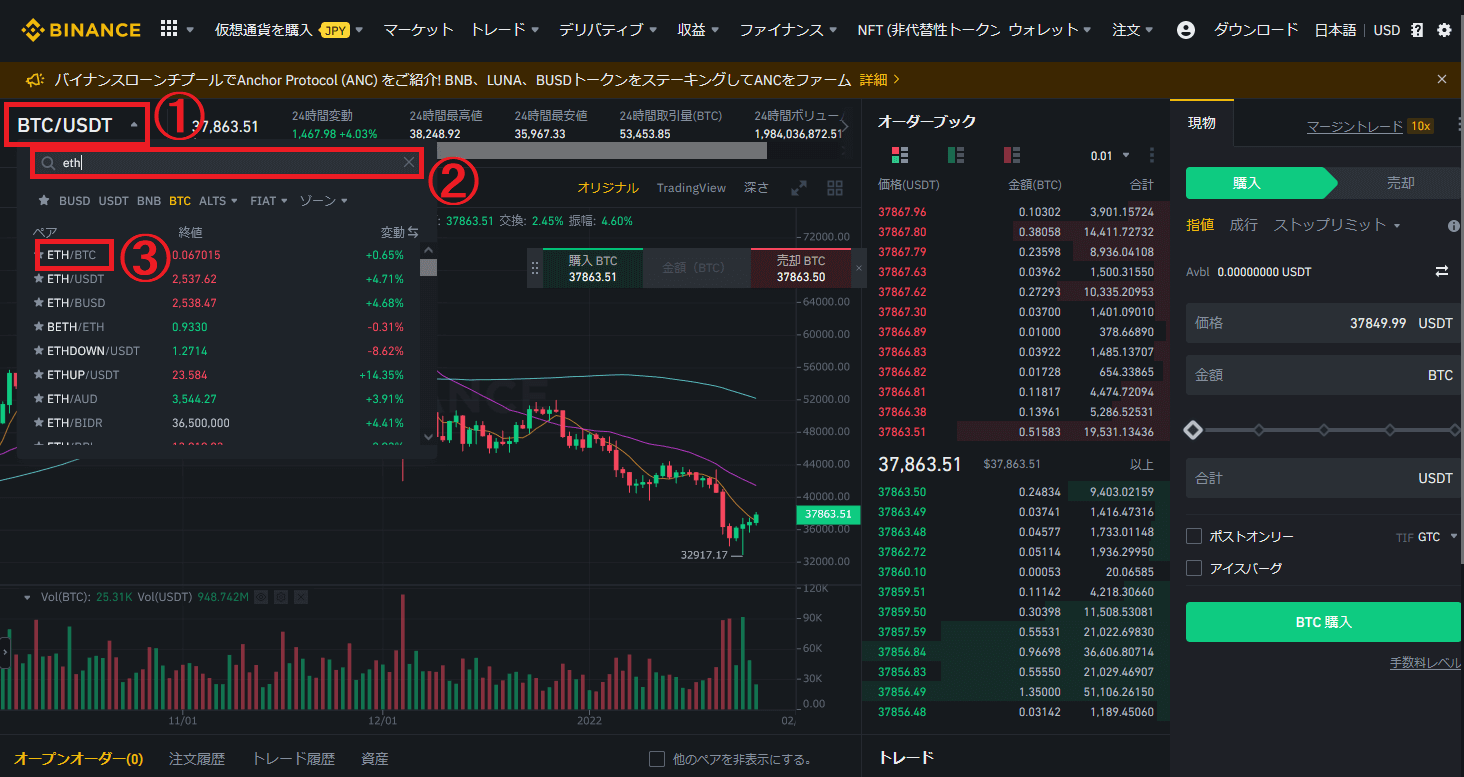Screen dimensions: 1464x777
Task: Click the pair search input field
Action: [228, 162]
